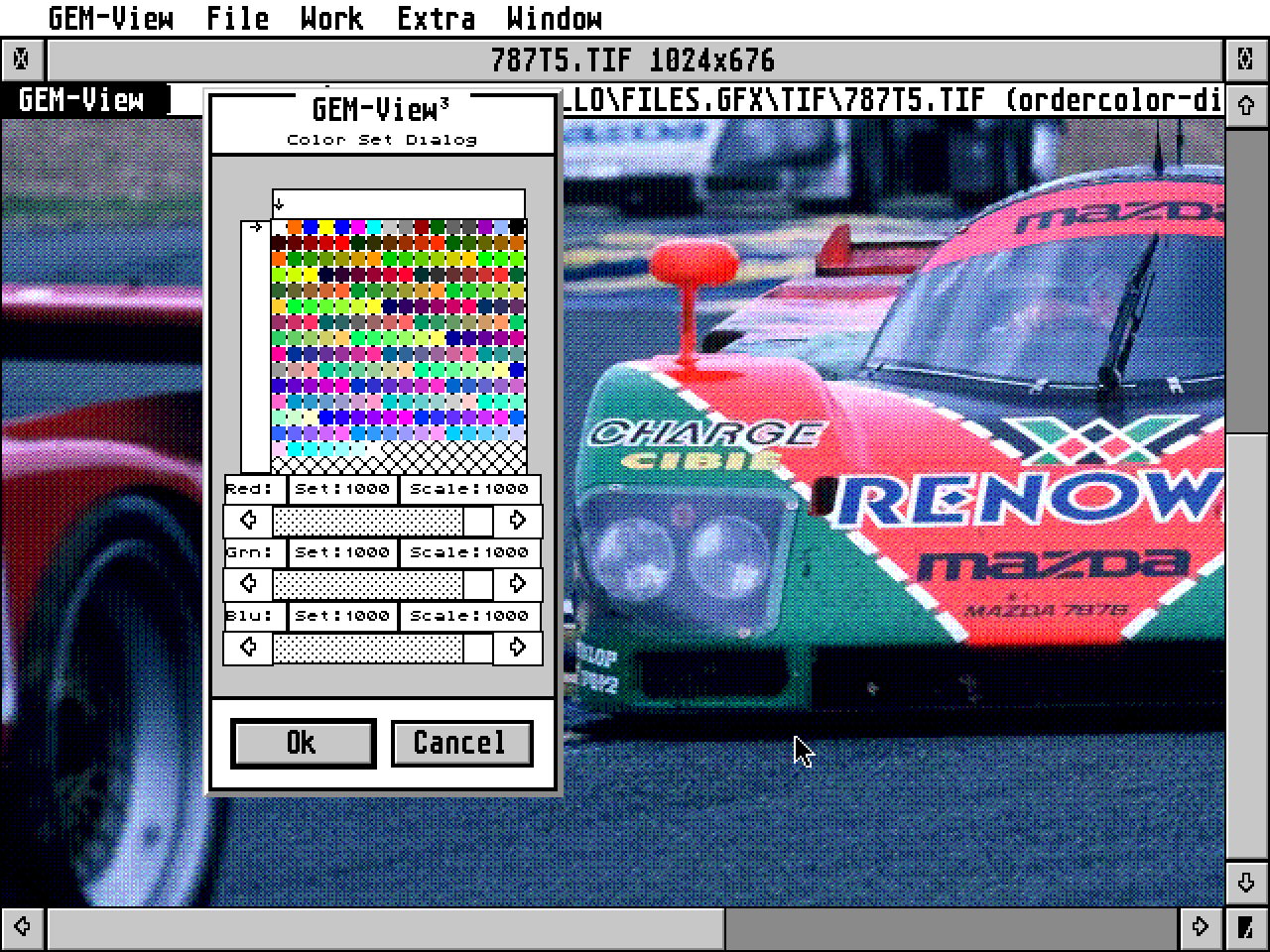Click the Green slider right arrow
This screenshot has height=952, width=1270.
click(517, 584)
